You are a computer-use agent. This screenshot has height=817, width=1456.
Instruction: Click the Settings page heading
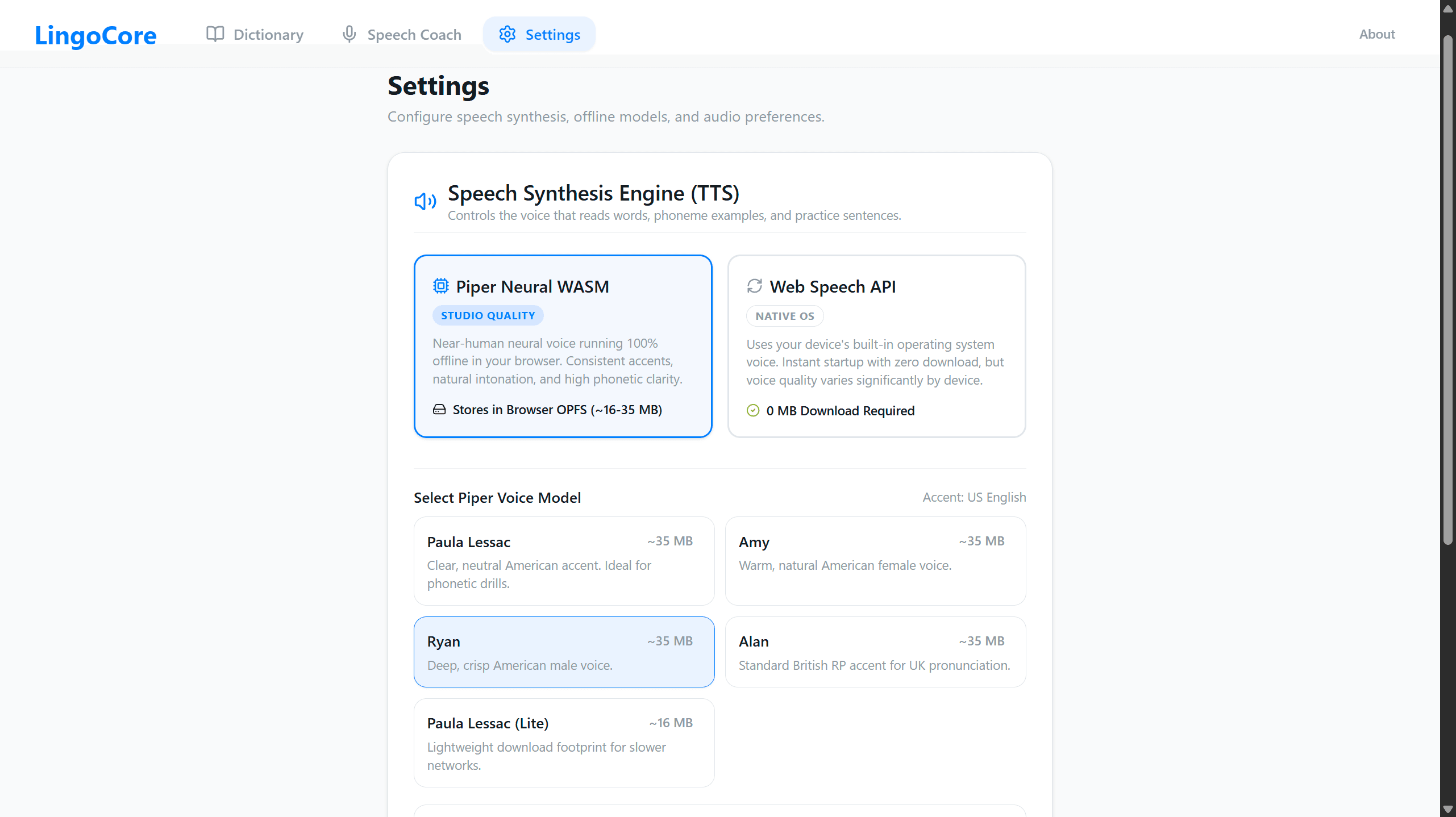click(x=438, y=86)
